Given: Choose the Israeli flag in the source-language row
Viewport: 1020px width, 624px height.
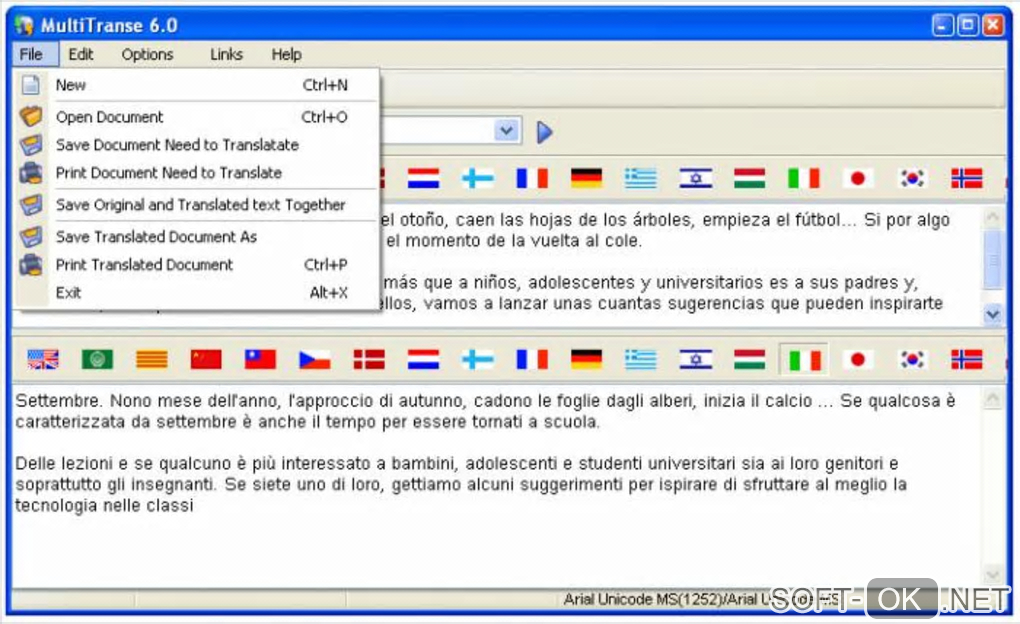Looking at the screenshot, I should pos(695,178).
